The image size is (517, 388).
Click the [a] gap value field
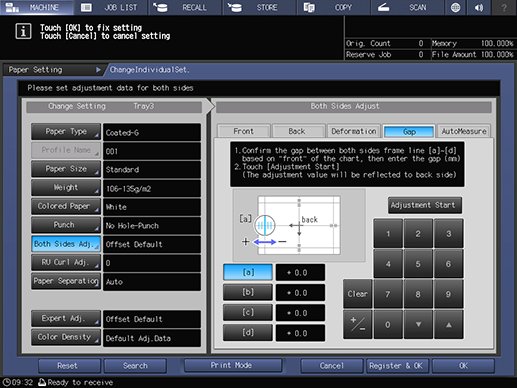pyautogui.click(x=300, y=273)
